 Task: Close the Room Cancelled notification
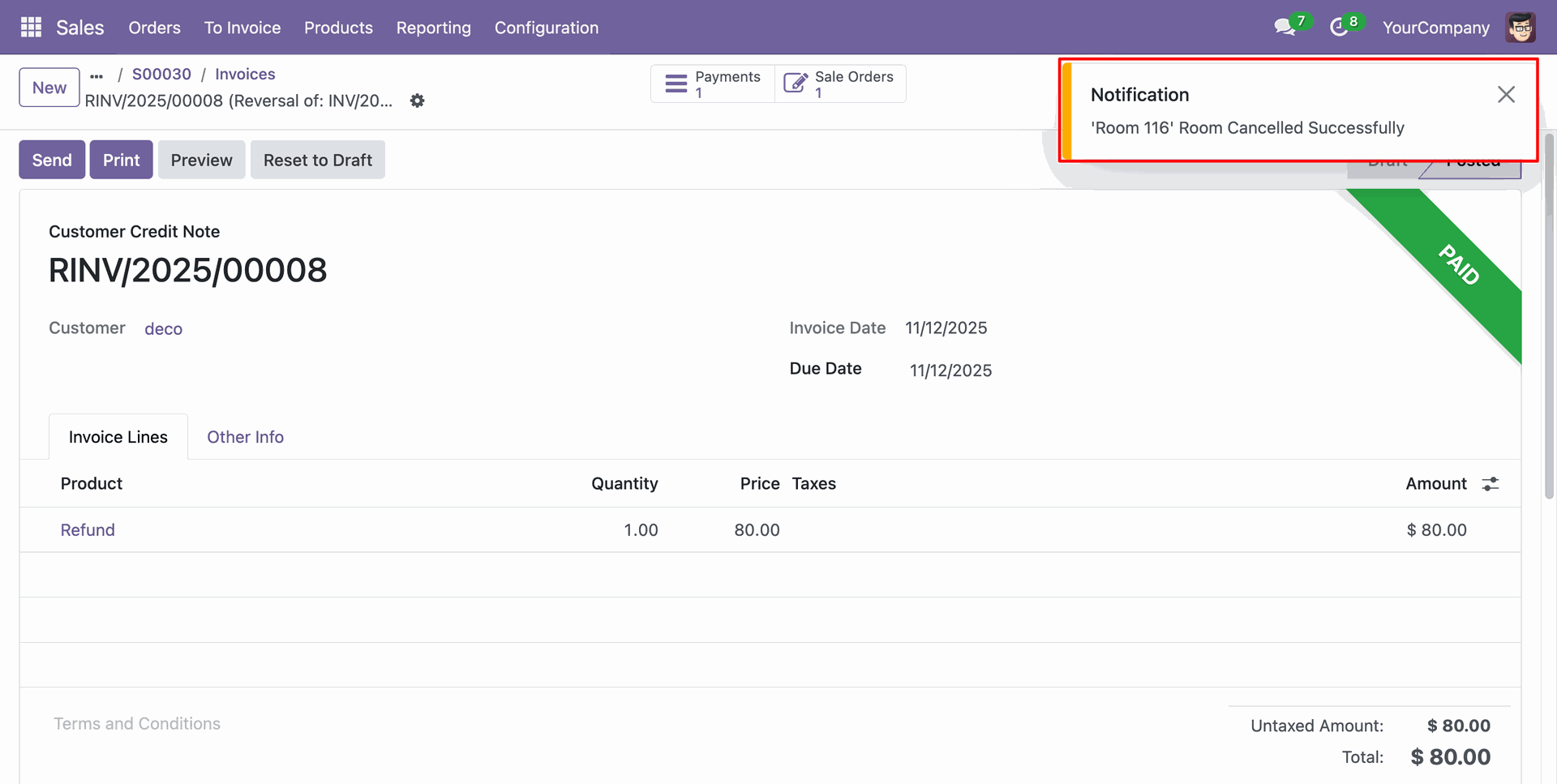tap(1505, 95)
